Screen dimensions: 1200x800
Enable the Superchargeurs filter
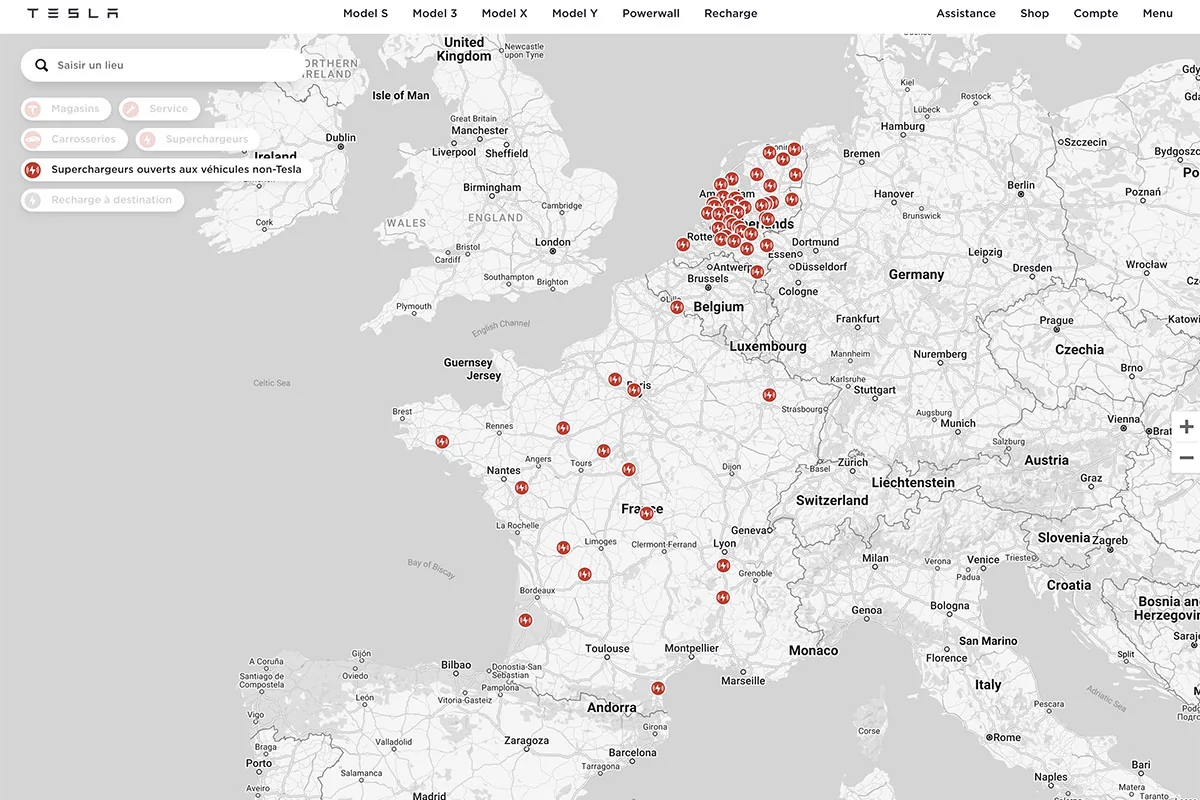(197, 139)
